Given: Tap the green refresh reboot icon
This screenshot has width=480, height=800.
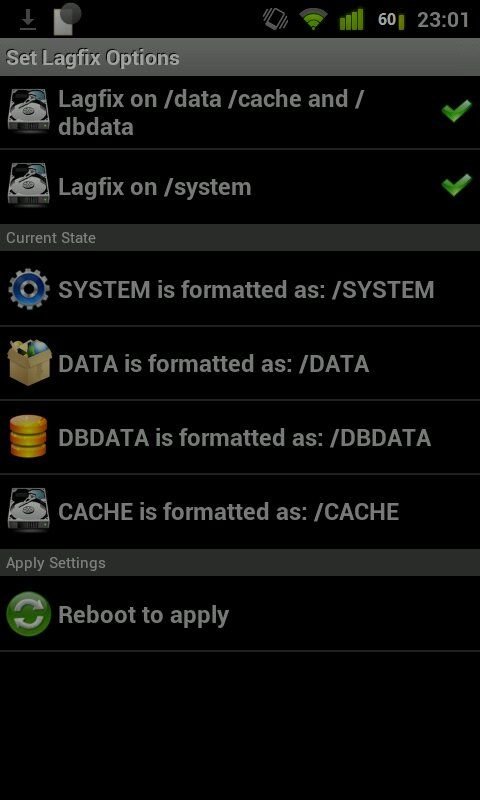Looking at the screenshot, I should pyautogui.click(x=29, y=614).
